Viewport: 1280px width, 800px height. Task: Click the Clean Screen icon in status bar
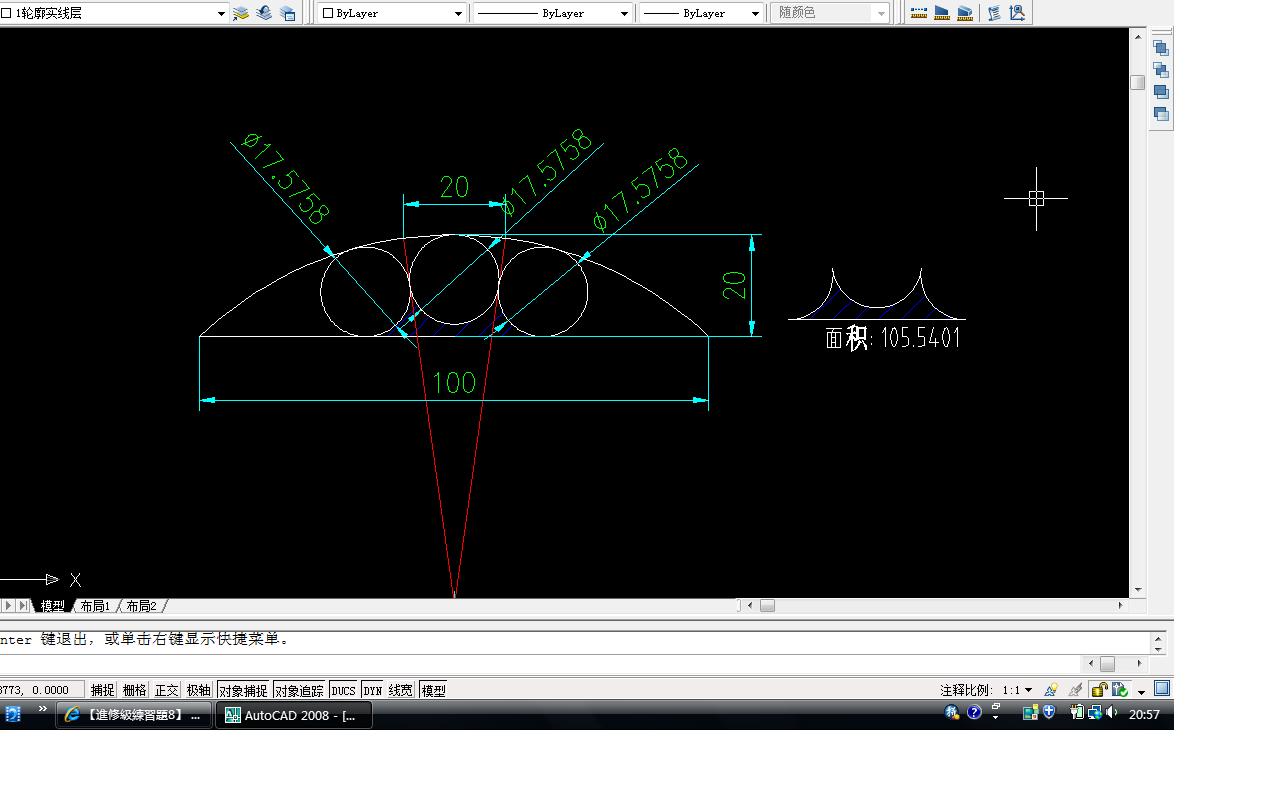click(1162, 688)
